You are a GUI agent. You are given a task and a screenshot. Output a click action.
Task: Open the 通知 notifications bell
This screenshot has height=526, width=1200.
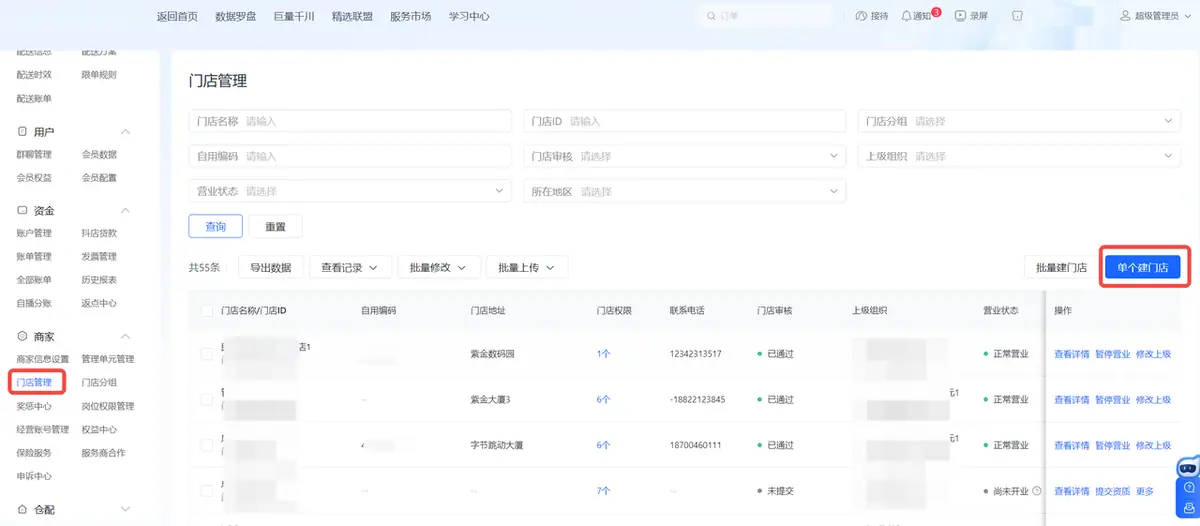coord(906,16)
